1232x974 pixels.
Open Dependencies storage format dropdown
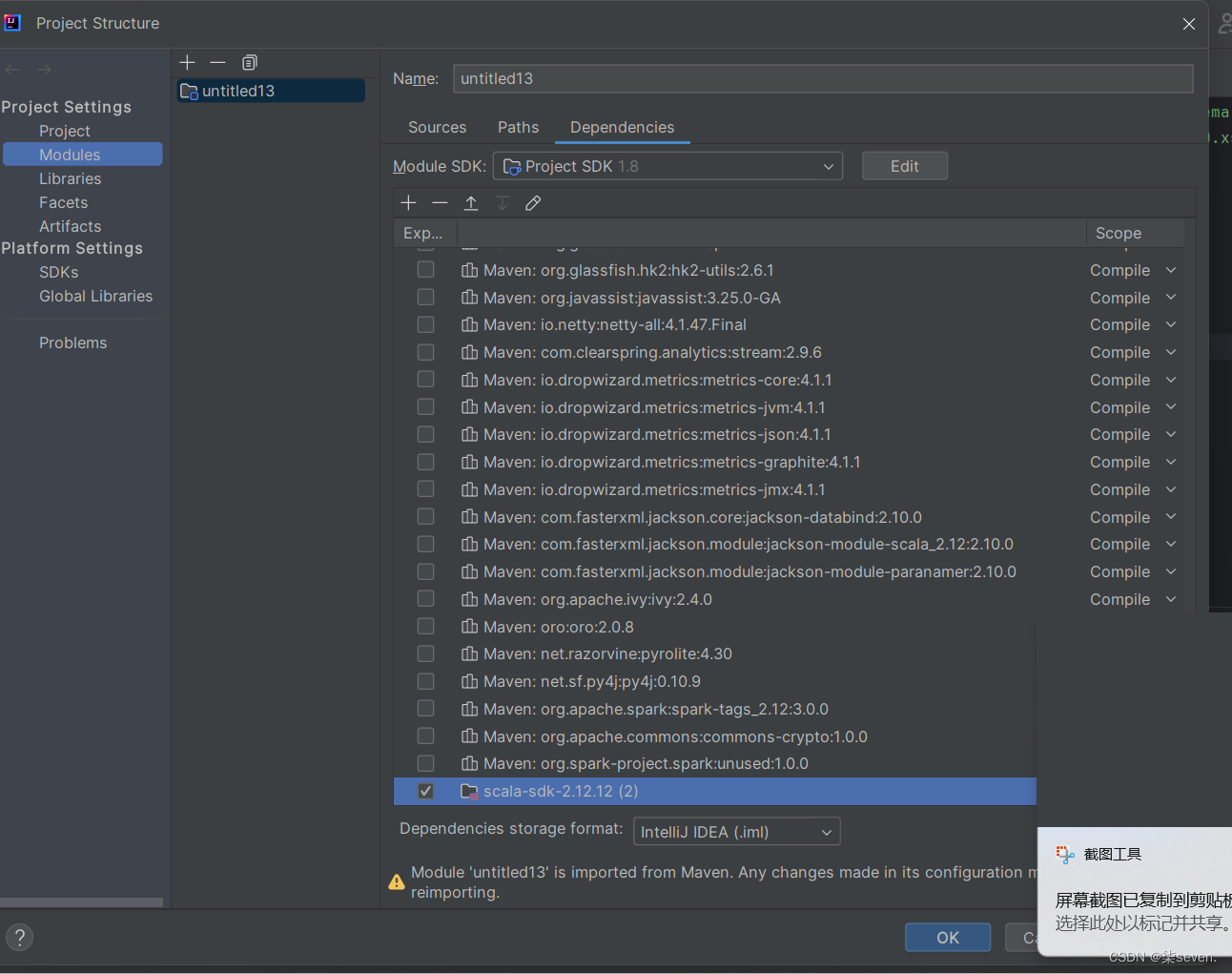736,832
